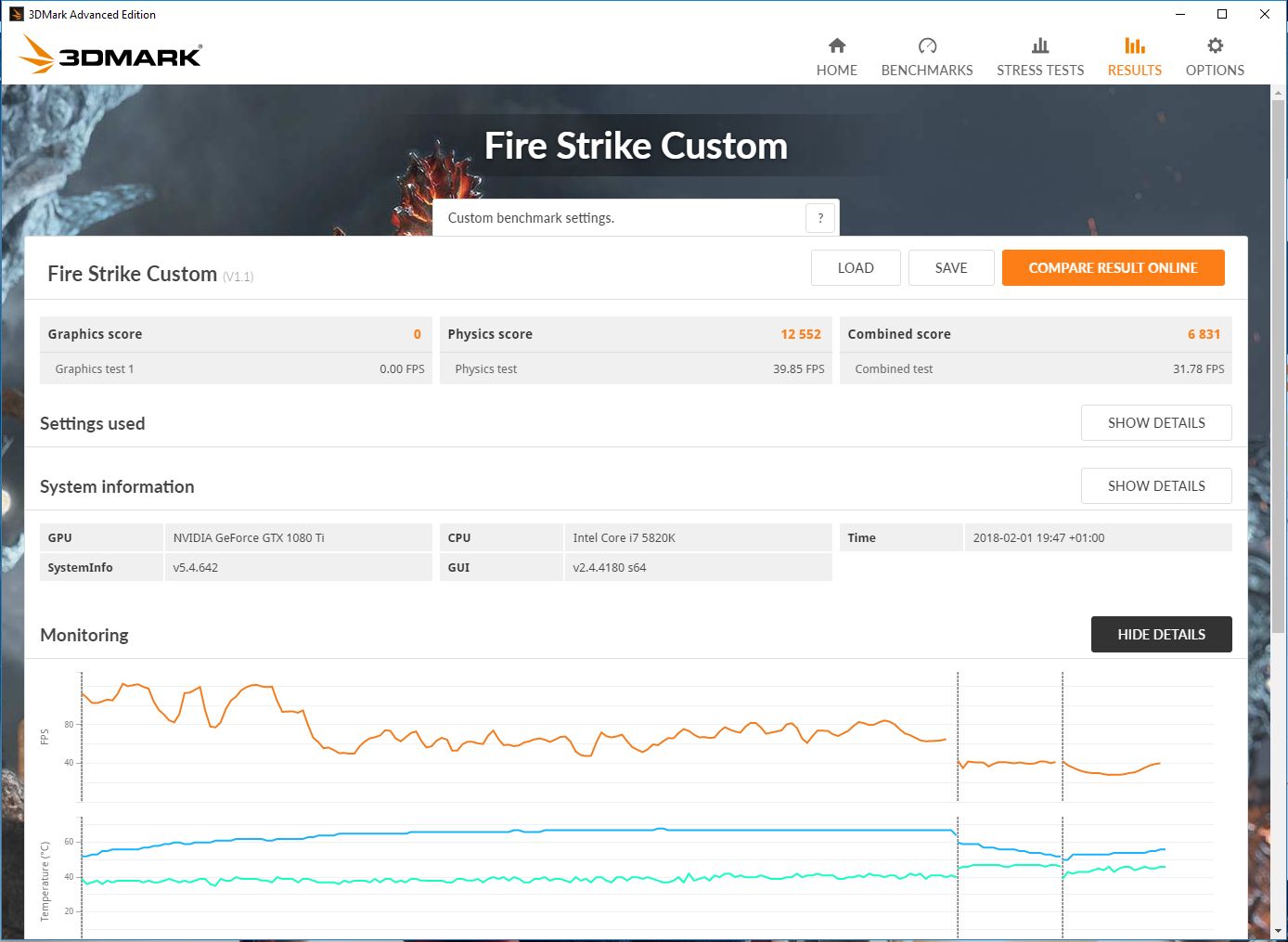Hide details of the Monitoring section
This screenshot has height=942, width=1288.
(x=1161, y=635)
